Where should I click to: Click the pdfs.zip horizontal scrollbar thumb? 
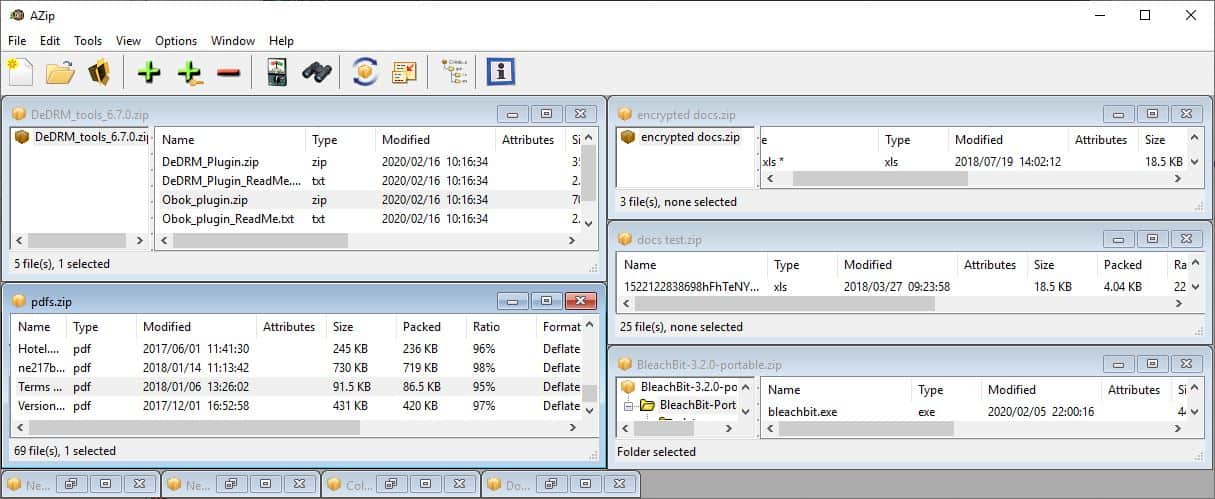pyautogui.click(x=193, y=428)
